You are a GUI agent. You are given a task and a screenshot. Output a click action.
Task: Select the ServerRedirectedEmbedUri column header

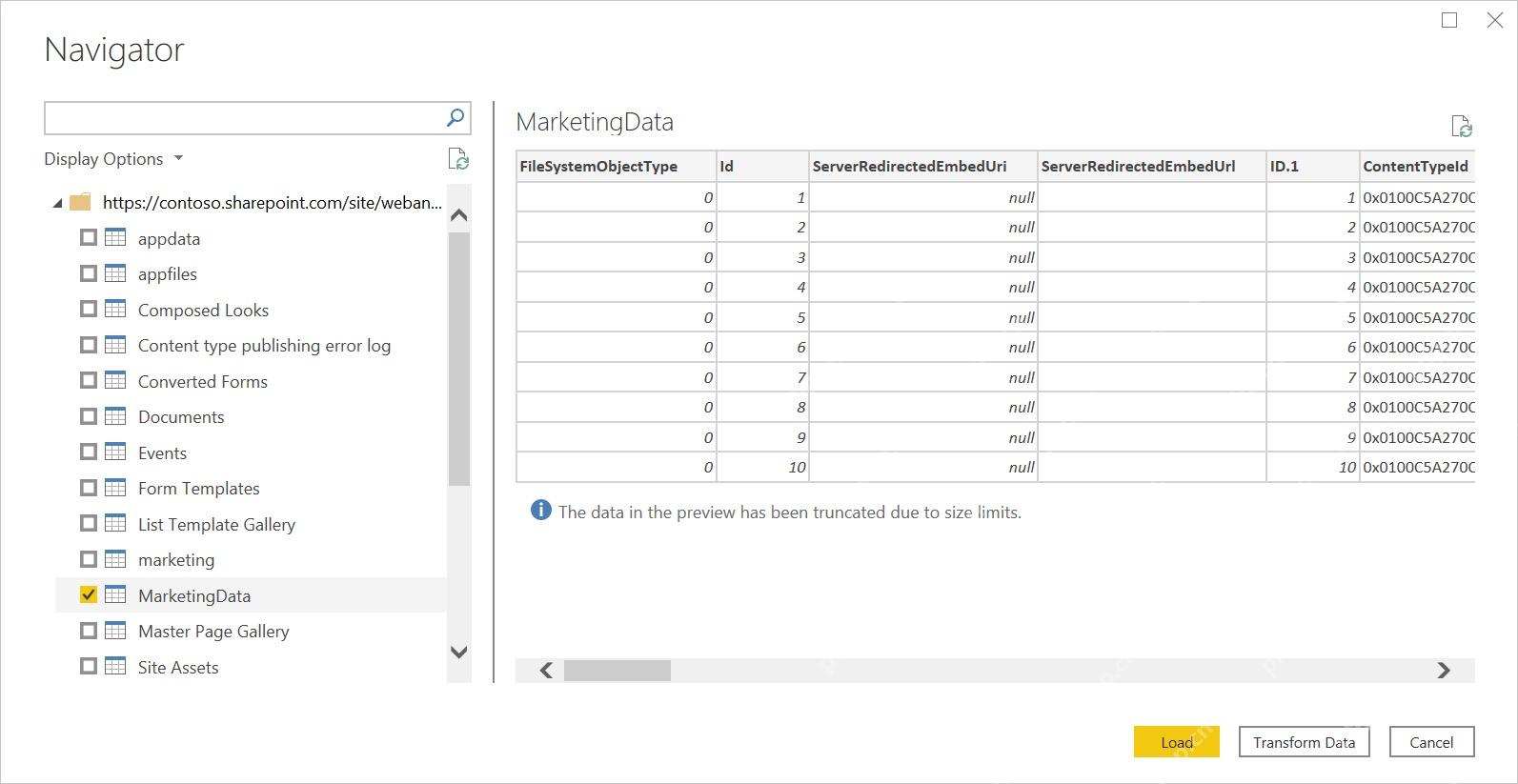923,166
